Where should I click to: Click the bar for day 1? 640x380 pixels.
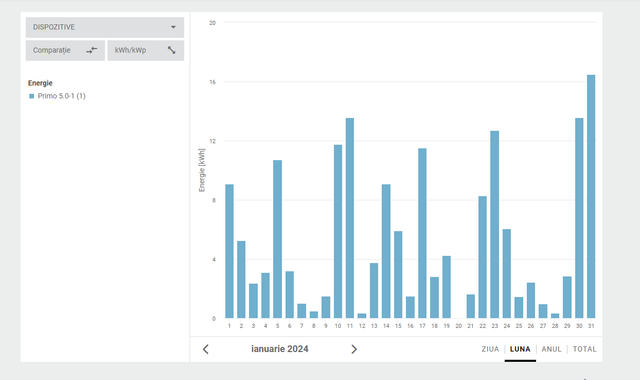(x=229, y=251)
